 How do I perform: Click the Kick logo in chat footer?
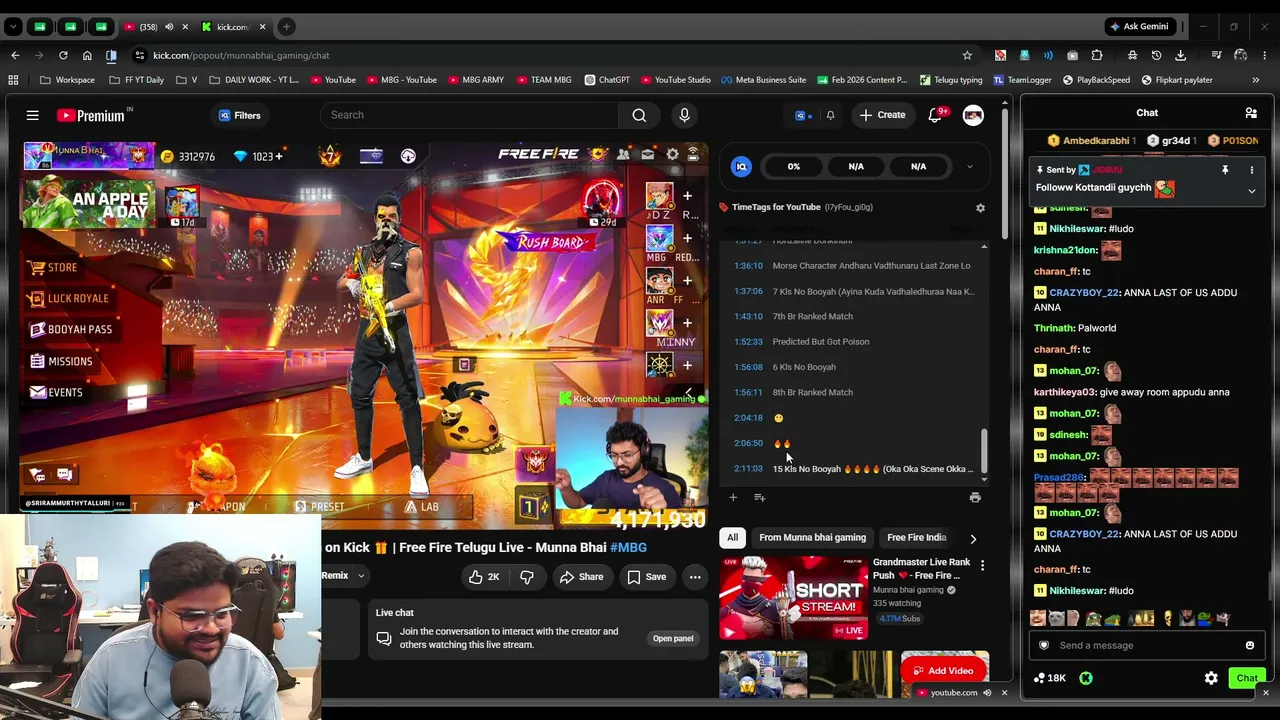[x=1086, y=679]
